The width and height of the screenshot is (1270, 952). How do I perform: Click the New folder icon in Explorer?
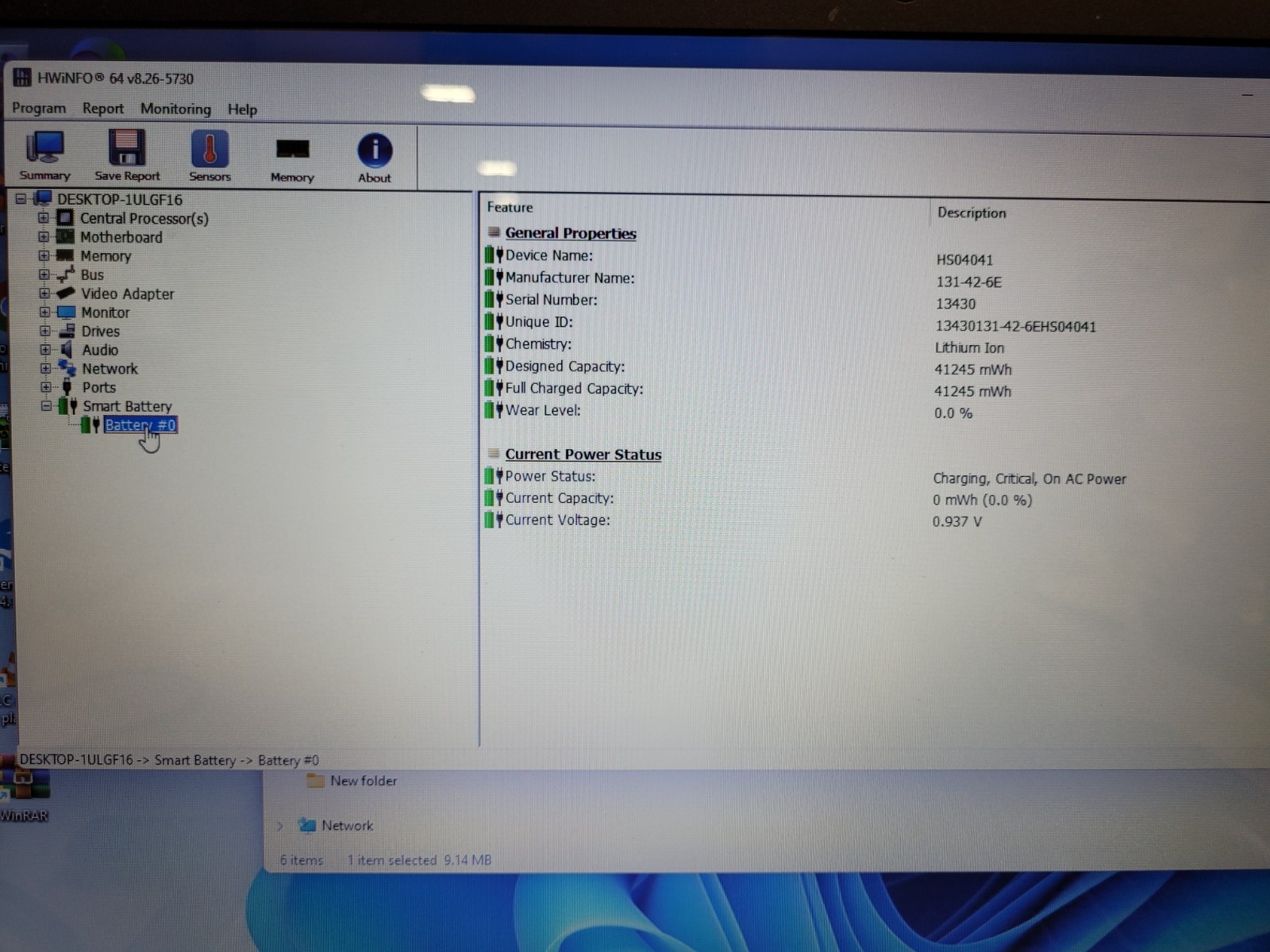(x=316, y=781)
